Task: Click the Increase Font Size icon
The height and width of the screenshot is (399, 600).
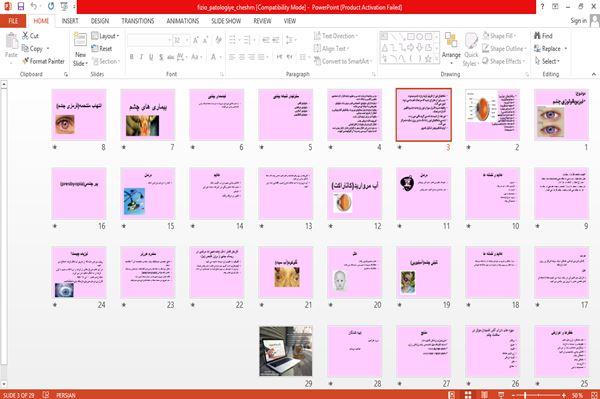Action: click(196, 40)
